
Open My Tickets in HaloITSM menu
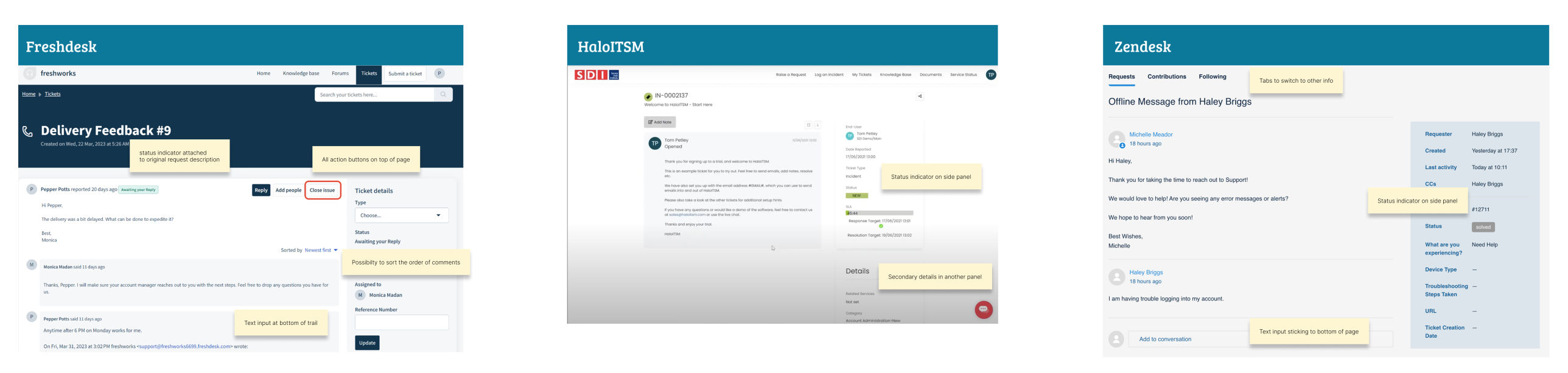tap(861, 75)
